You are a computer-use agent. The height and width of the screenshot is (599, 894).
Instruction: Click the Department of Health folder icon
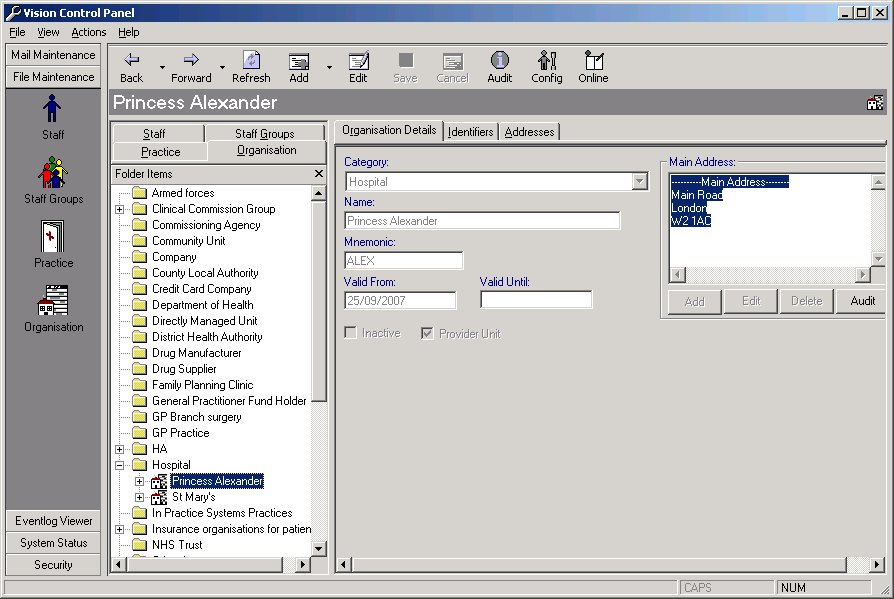tap(140, 305)
